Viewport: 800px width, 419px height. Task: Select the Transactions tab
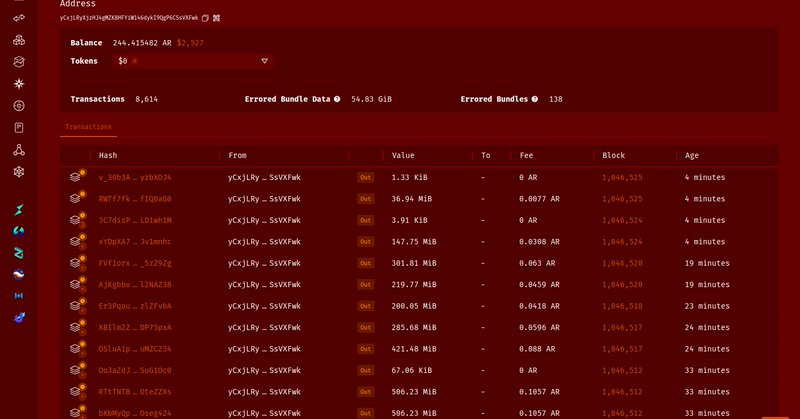point(88,127)
